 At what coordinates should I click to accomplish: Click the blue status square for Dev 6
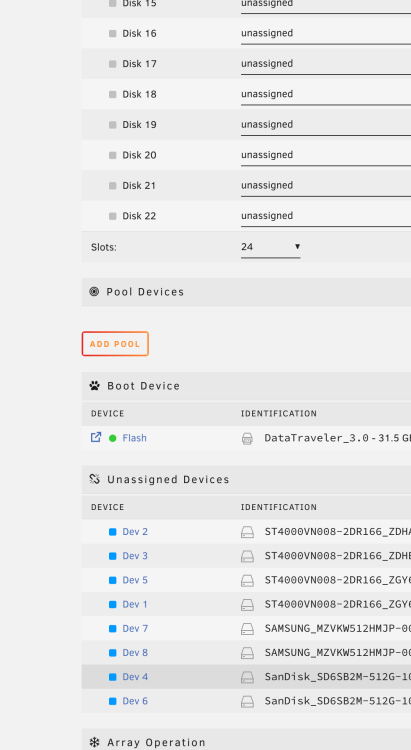click(112, 701)
